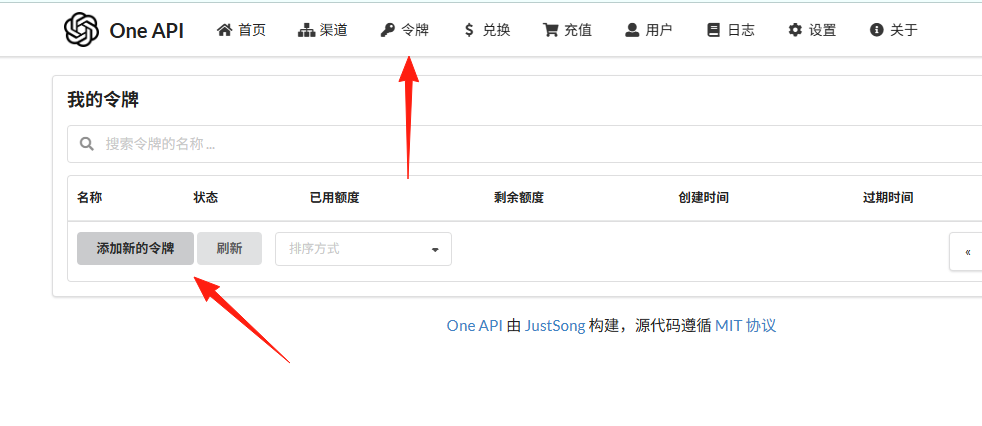Click the user icon beside 用户
Image resolution: width=982 pixels, height=426 pixels.
click(x=632, y=29)
